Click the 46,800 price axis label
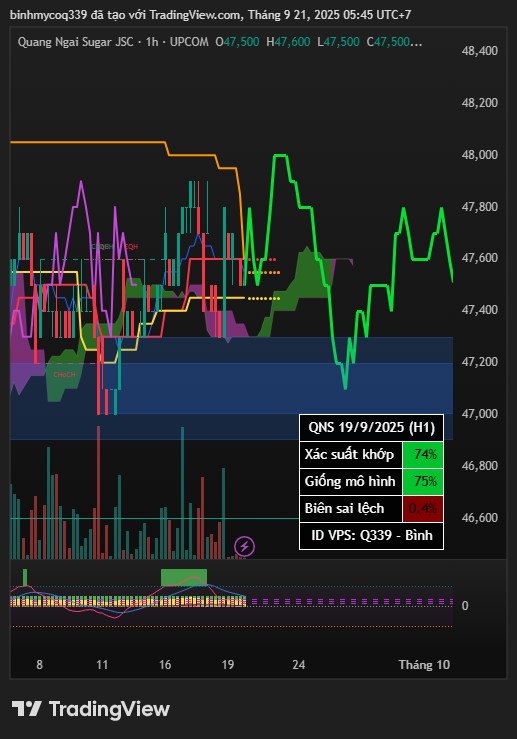The height and width of the screenshot is (739, 517). click(479, 466)
